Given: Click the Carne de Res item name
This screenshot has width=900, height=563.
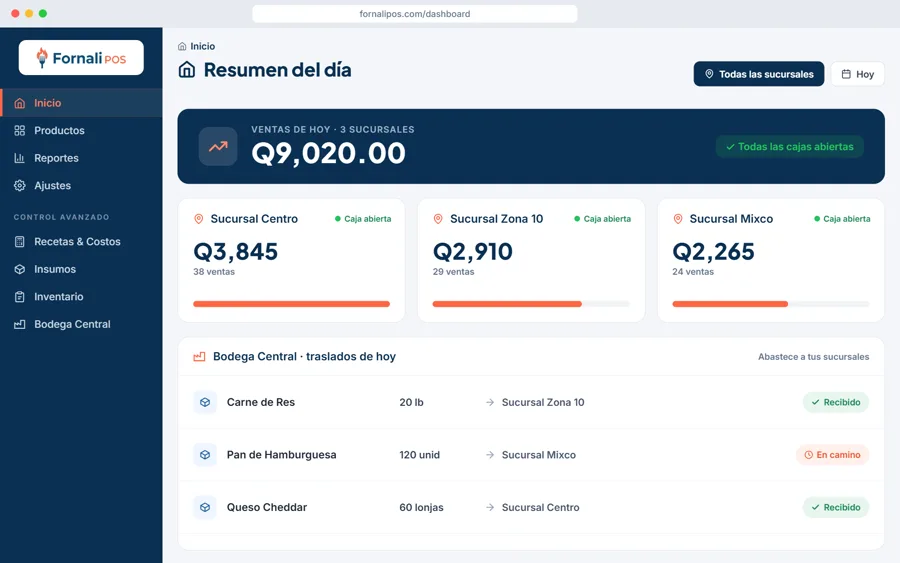Looking at the screenshot, I should [x=261, y=403].
